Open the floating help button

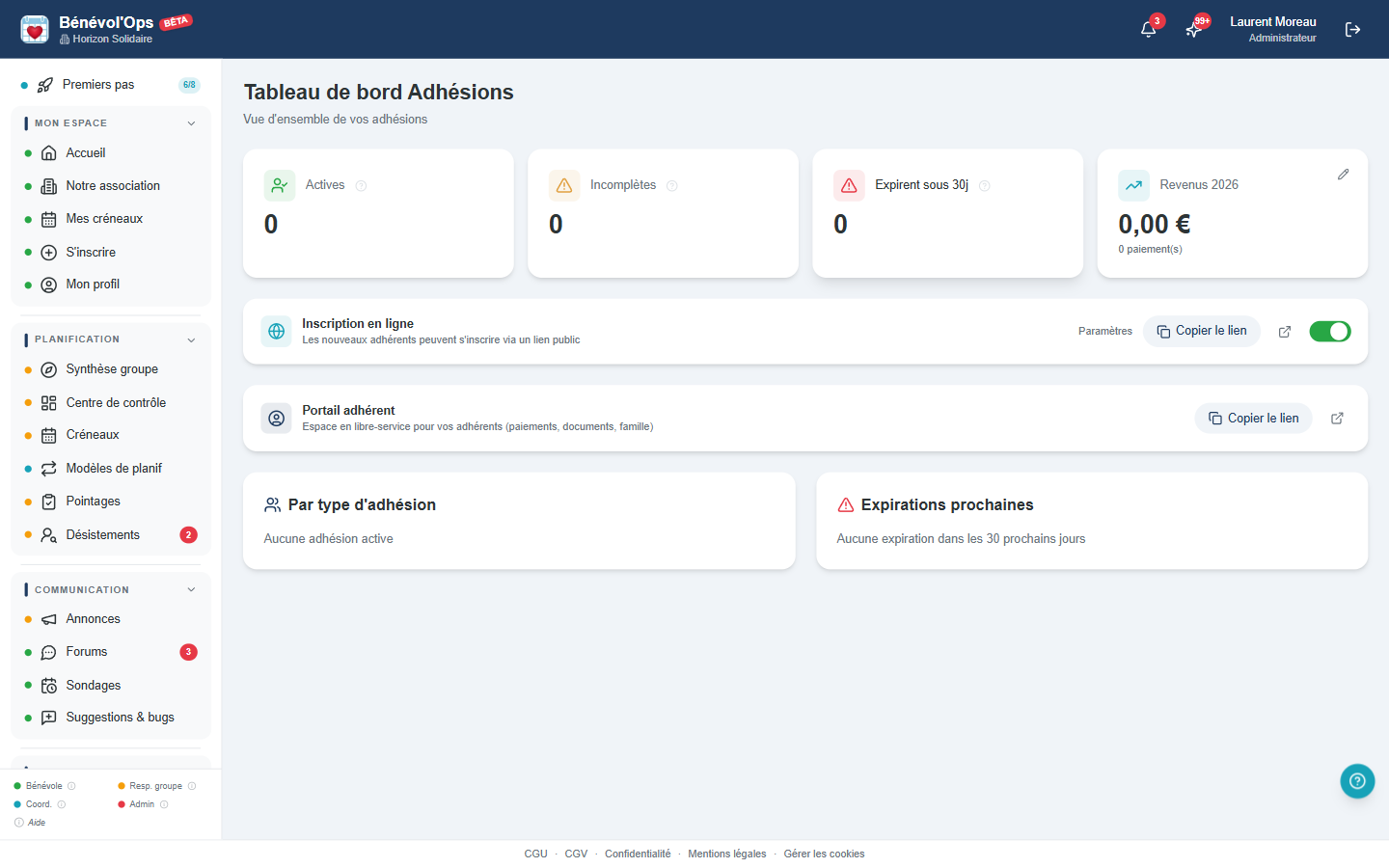(1357, 781)
